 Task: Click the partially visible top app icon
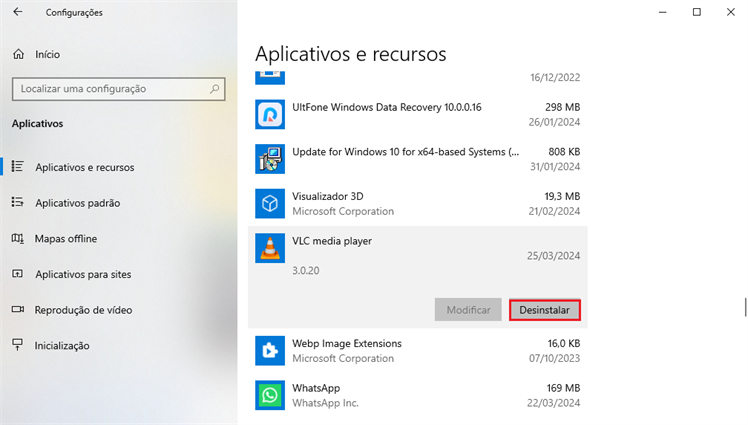(270, 77)
